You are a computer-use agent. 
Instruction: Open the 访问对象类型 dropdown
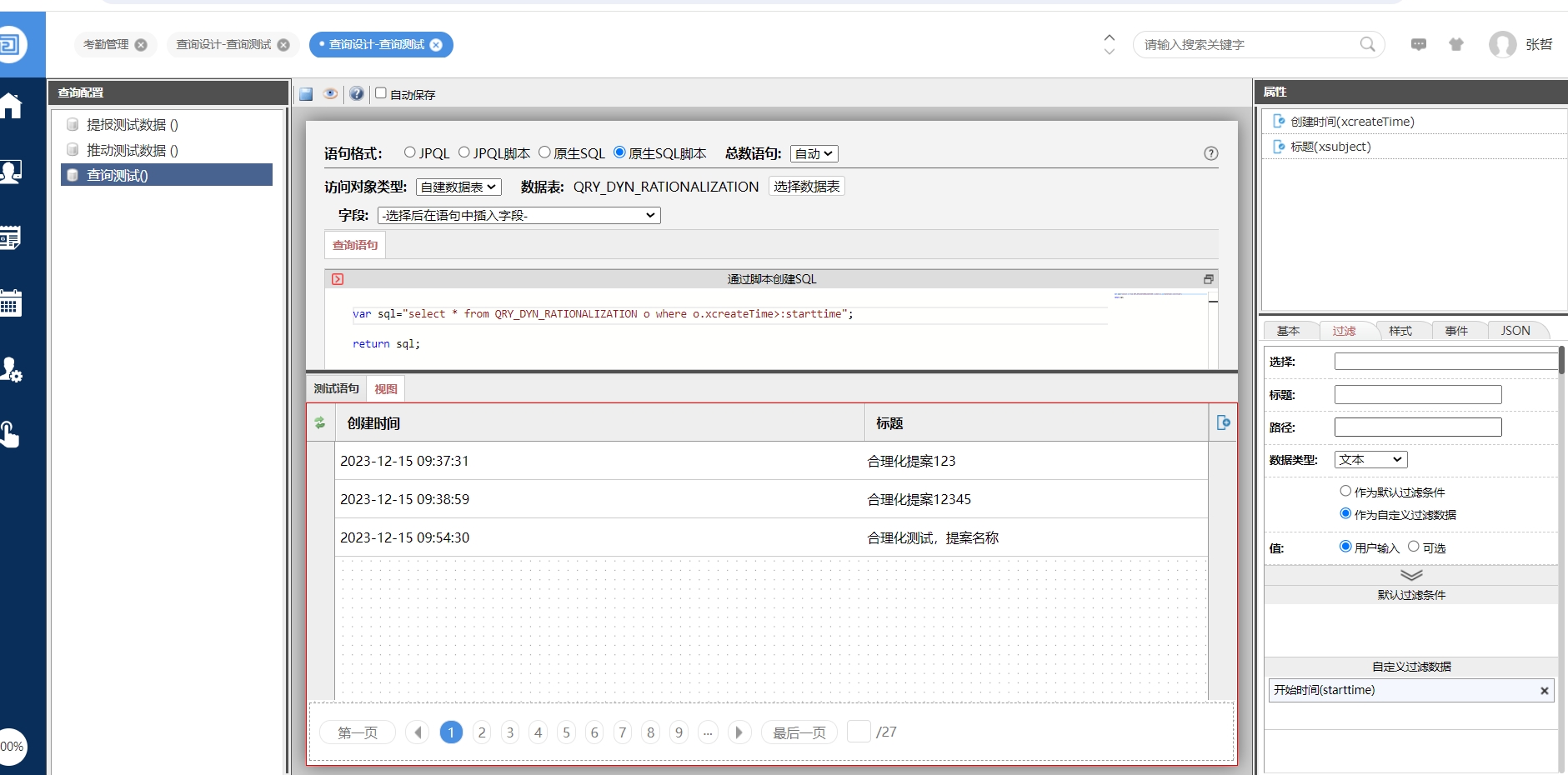458,187
